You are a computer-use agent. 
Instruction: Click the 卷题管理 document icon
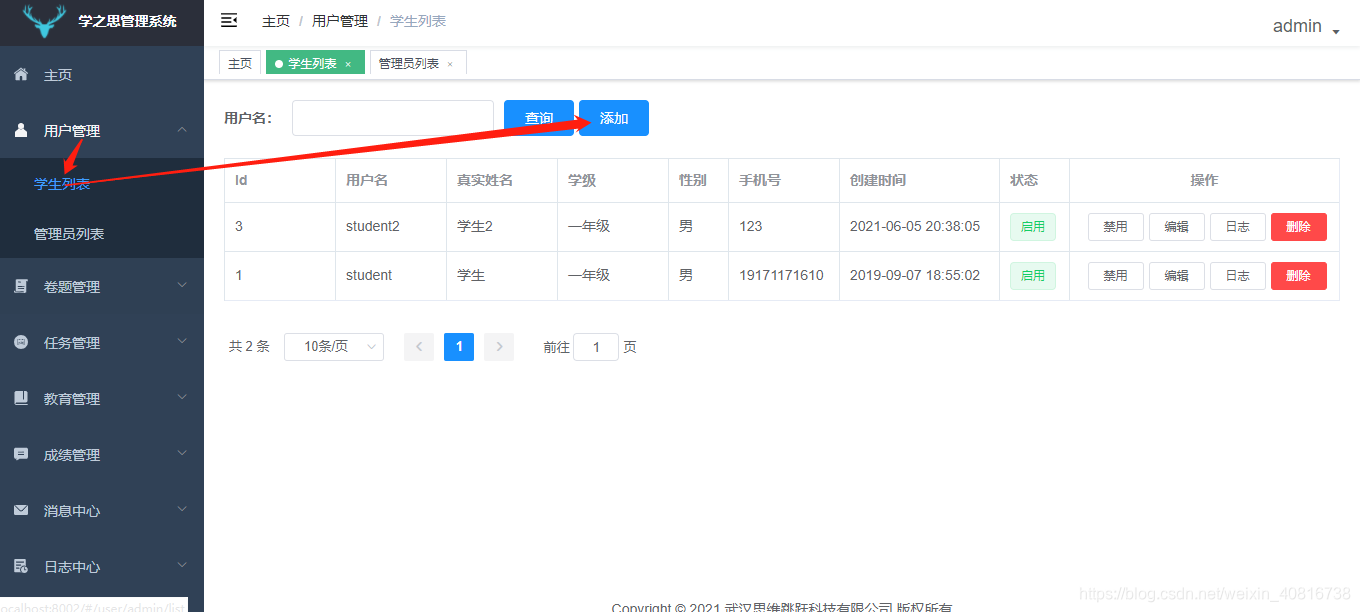pos(21,286)
